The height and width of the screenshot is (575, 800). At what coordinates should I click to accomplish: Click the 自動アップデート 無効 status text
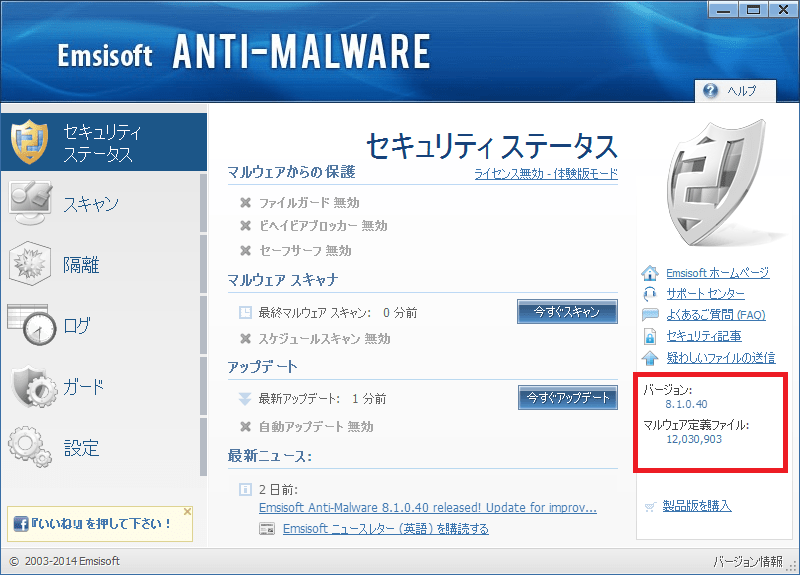tap(316, 426)
